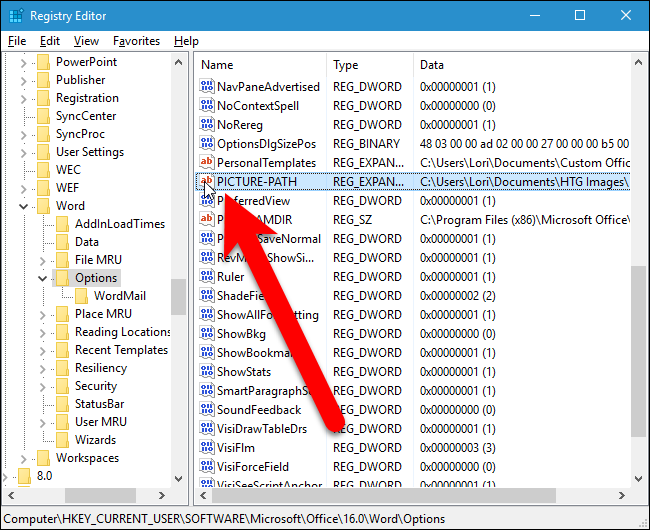Click the VisiDrawTableDrs DWORD value icon
The image size is (650, 530).
(206, 428)
